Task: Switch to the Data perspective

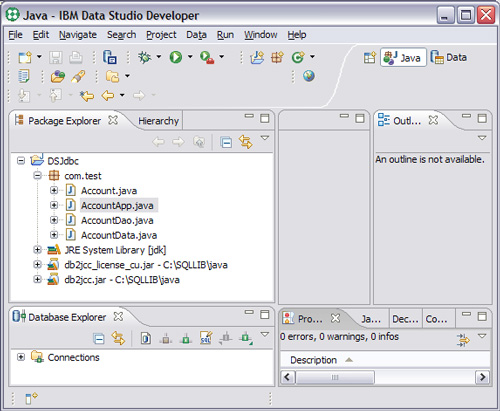Action: tap(449, 57)
